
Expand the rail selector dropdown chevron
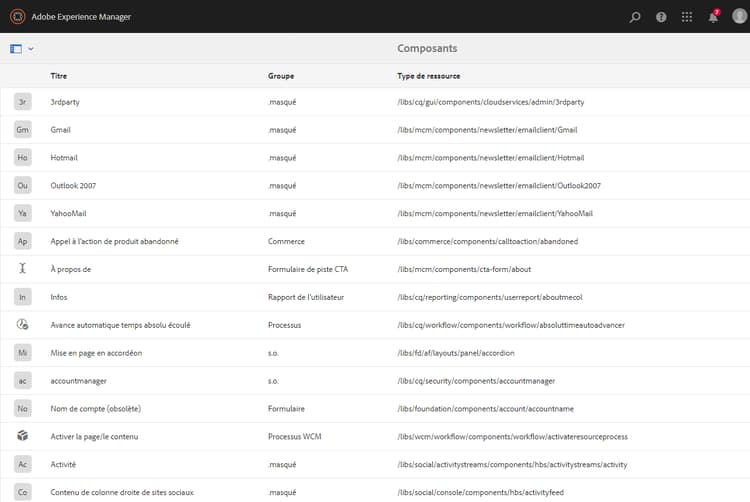(x=31, y=48)
